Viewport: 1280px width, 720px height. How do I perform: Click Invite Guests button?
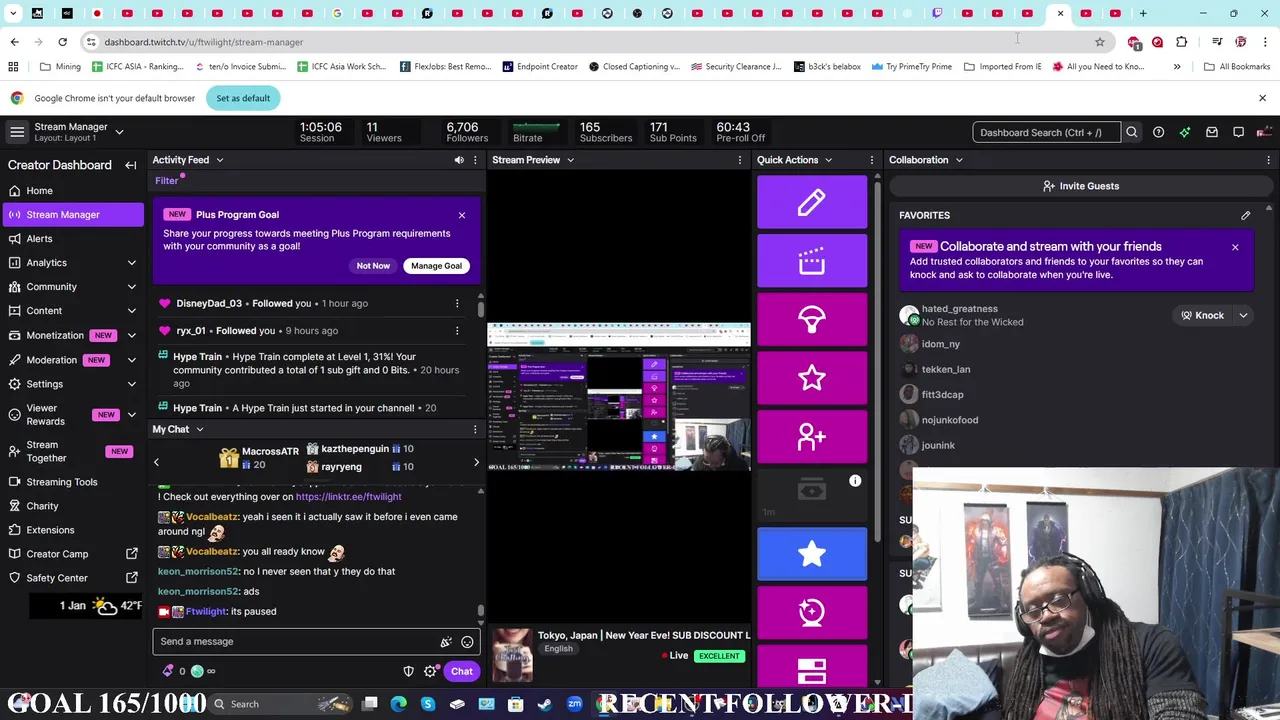click(x=1080, y=186)
